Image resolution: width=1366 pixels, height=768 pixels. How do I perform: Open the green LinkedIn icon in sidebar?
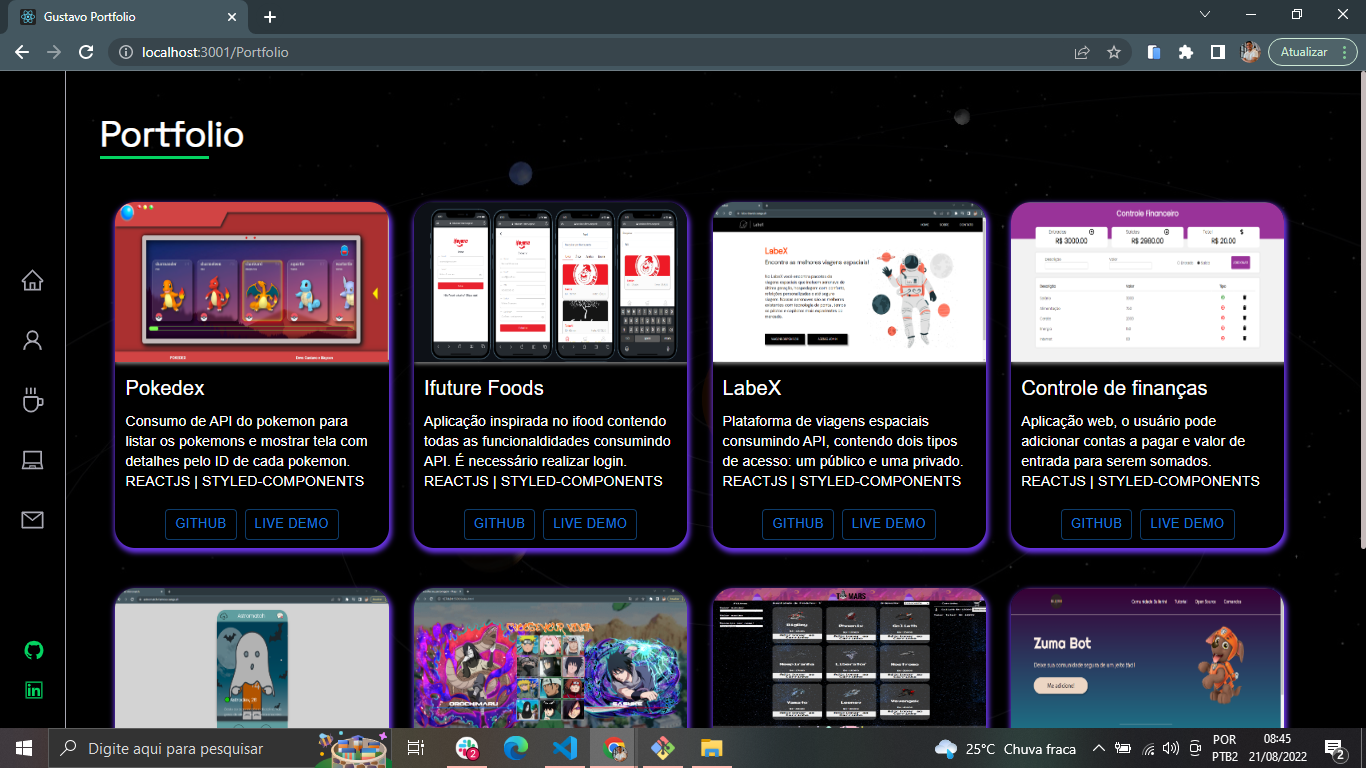tap(34, 690)
